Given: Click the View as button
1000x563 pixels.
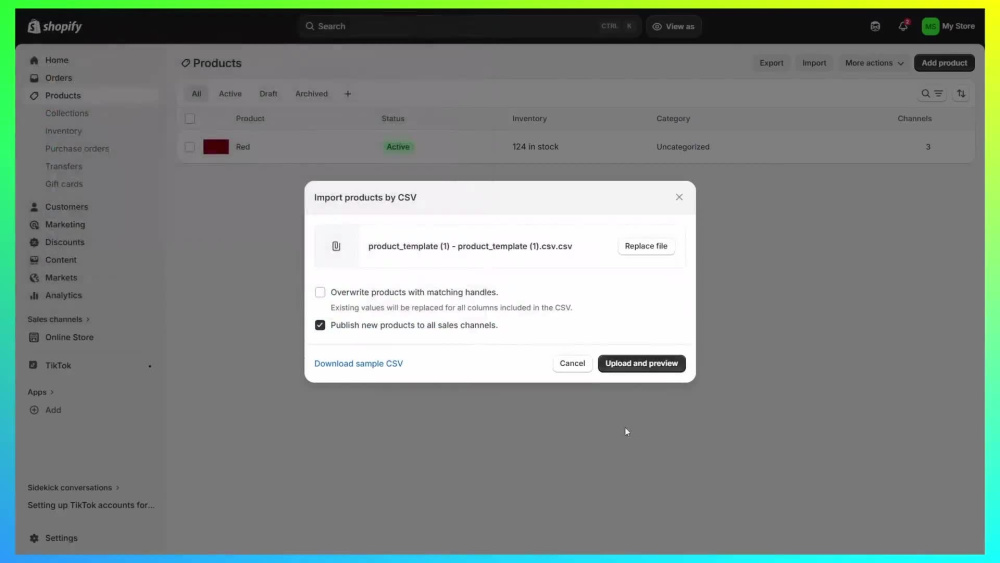Looking at the screenshot, I should pyautogui.click(x=673, y=26).
